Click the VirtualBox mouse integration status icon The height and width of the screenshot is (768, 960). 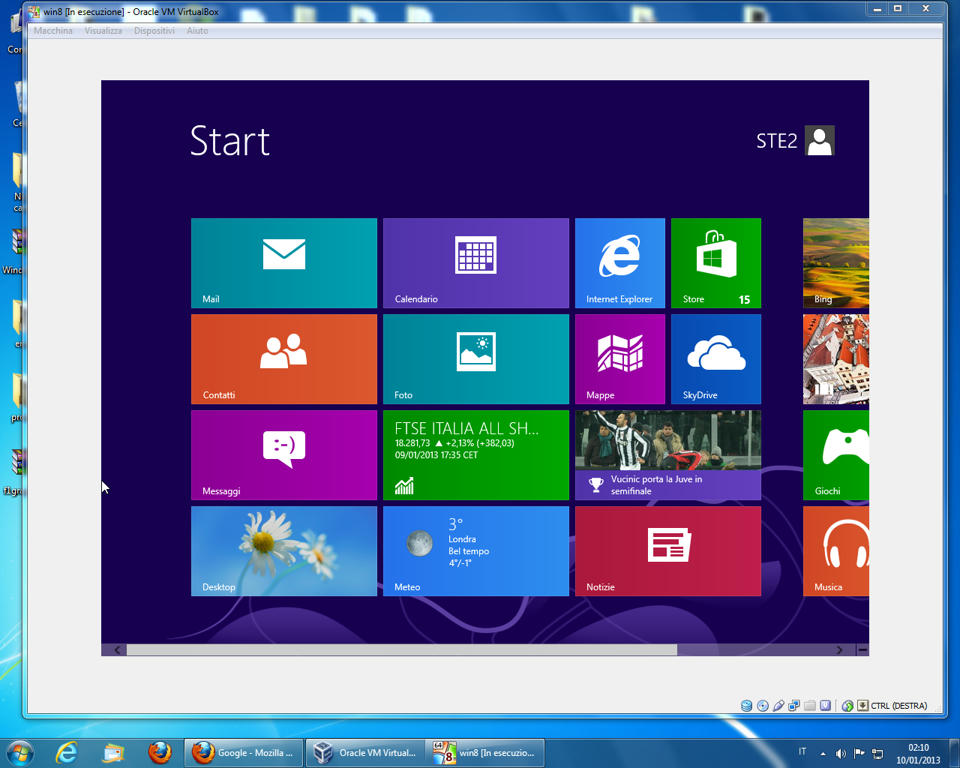pos(847,706)
